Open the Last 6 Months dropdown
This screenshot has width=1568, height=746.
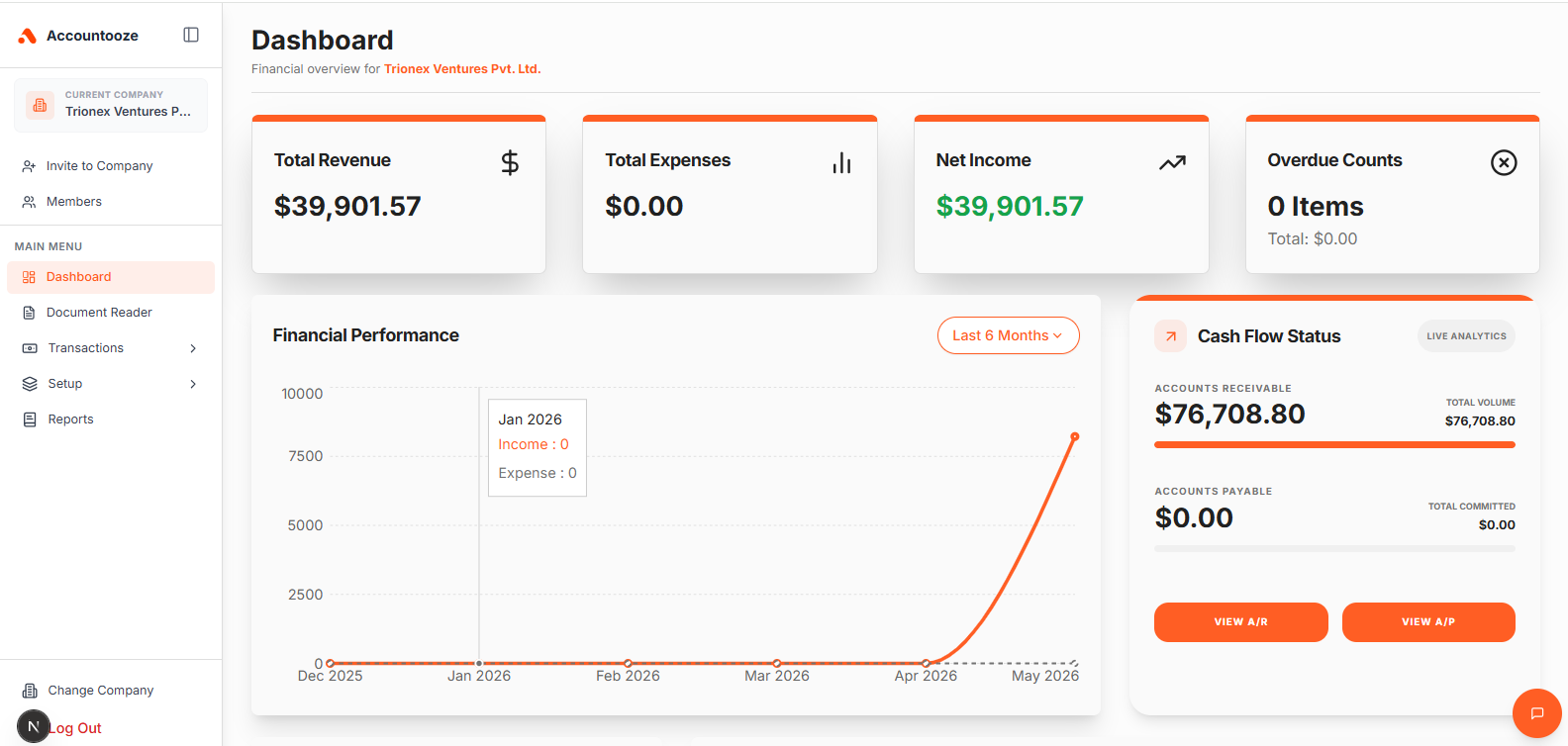(x=1008, y=335)
